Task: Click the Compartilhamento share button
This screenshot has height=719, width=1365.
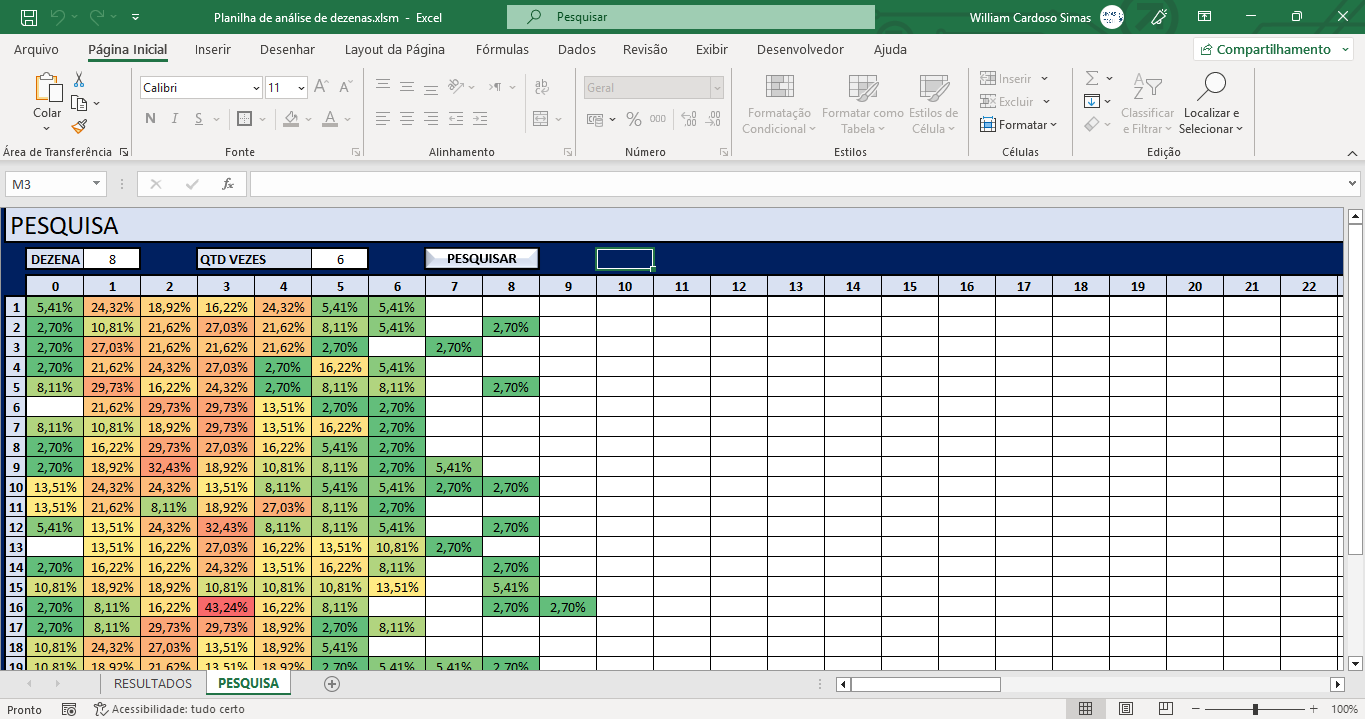Action: (x=1272, y=49)
